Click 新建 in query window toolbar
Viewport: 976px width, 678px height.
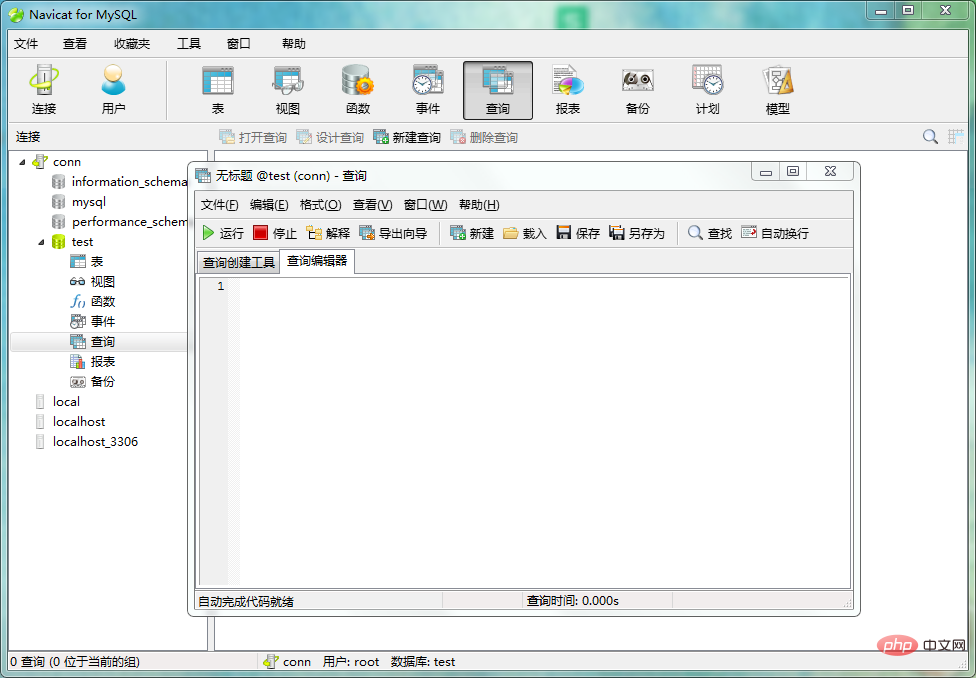point(472,233)
